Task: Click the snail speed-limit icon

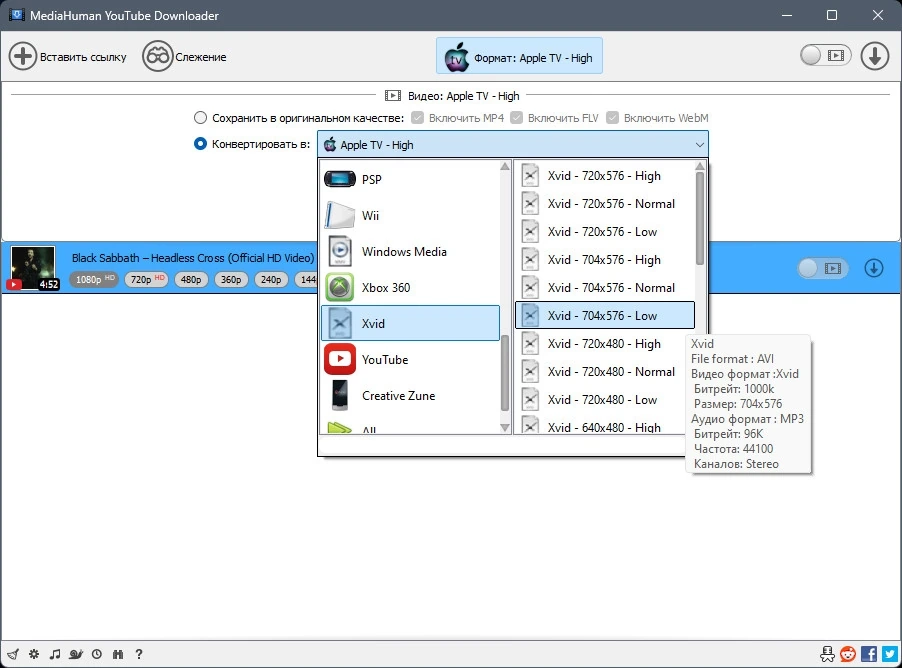Action: (76, 654)
